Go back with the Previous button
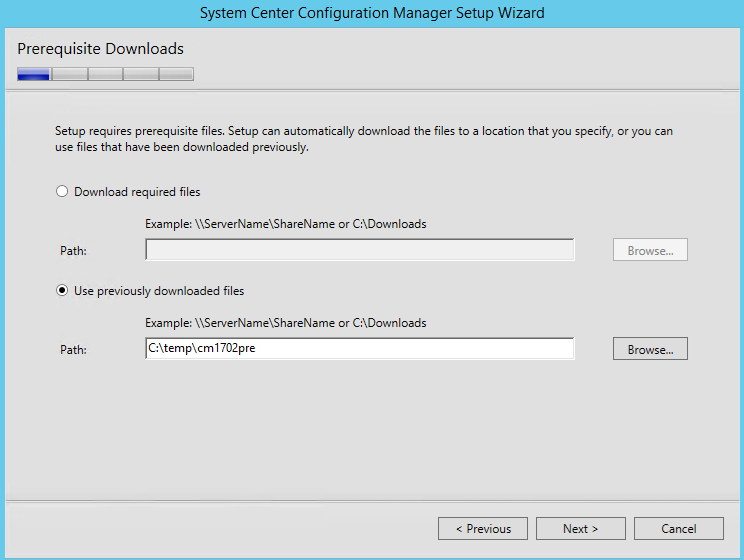This screenshot has height=560, width=744. click(x=483, y=528)
